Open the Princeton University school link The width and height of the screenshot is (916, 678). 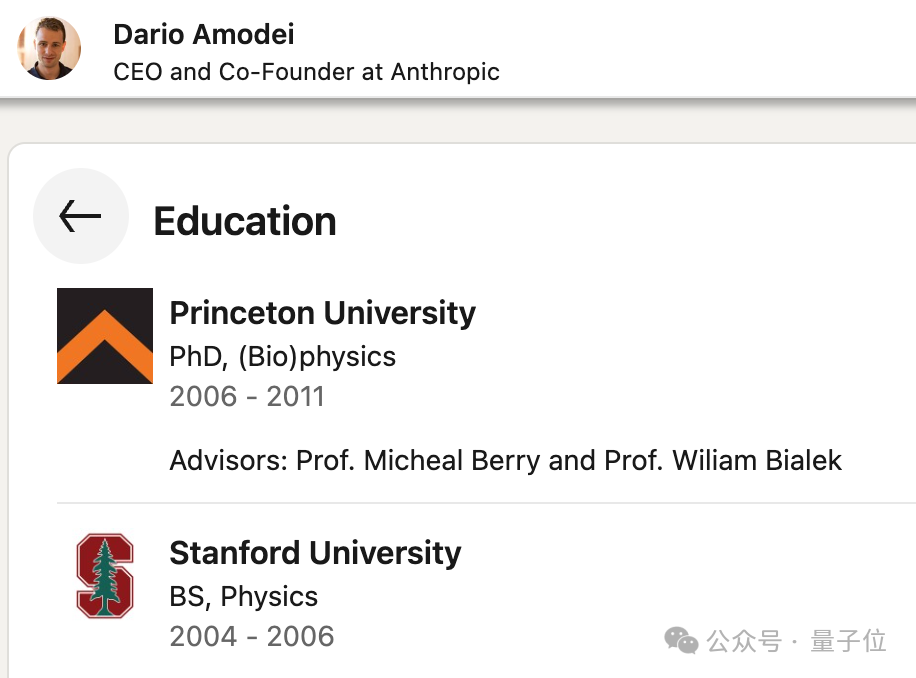coord(322,313)
